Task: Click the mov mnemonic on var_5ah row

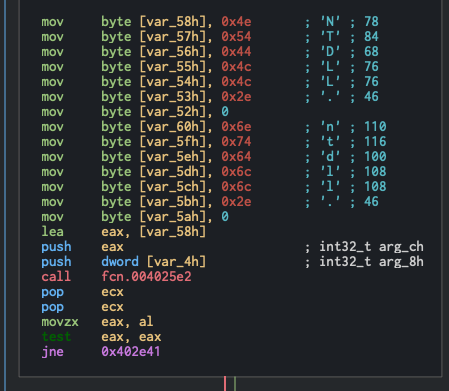Action: click(52, 217)
